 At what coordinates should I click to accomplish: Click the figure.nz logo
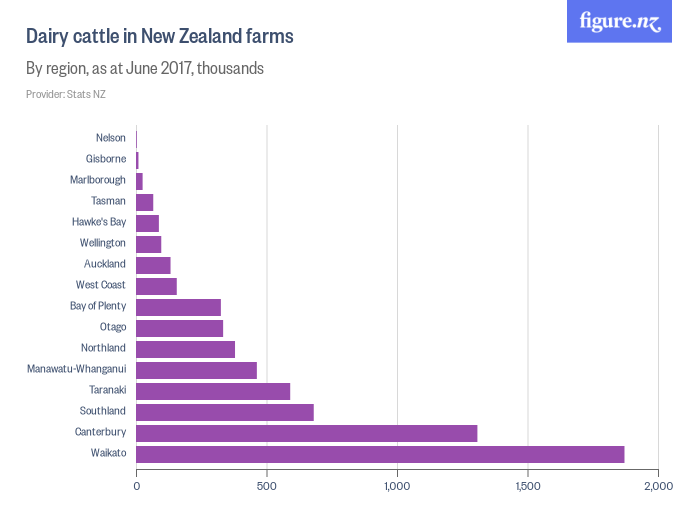(619, 22)
